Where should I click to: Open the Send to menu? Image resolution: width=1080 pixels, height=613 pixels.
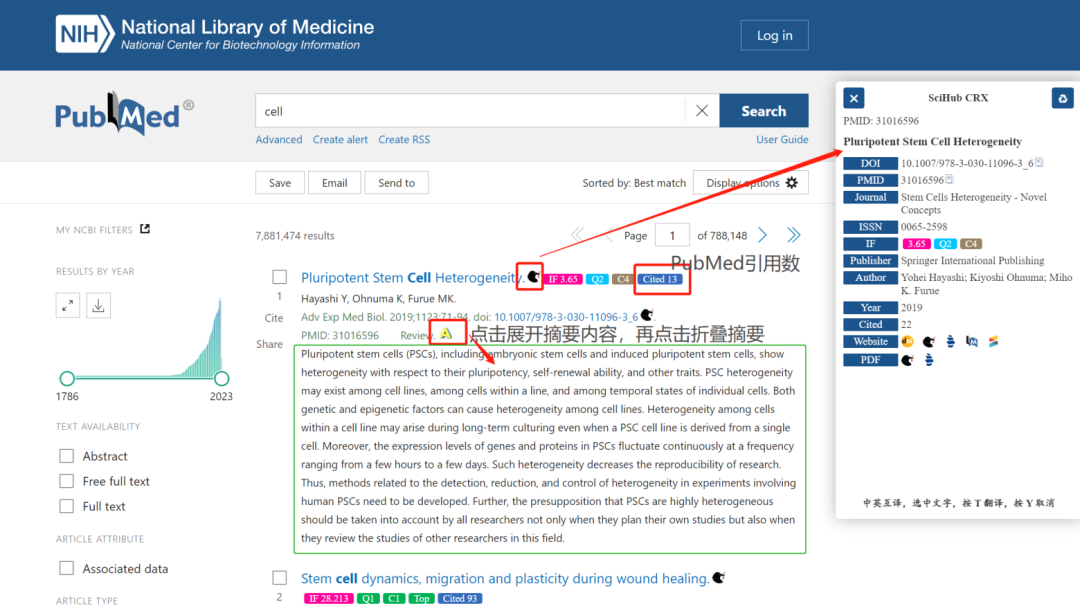(396, 183)
